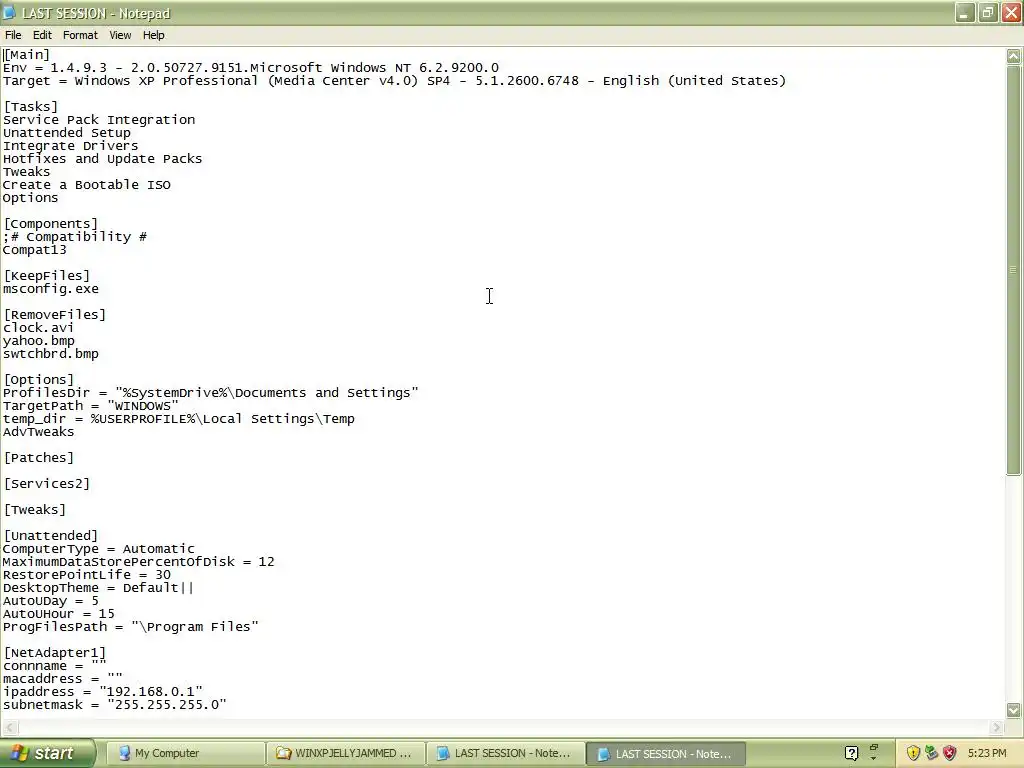Click the vertical scrollbar down arrow
This screenshot has width=1024, height=768.
(x=1014, y=710)
